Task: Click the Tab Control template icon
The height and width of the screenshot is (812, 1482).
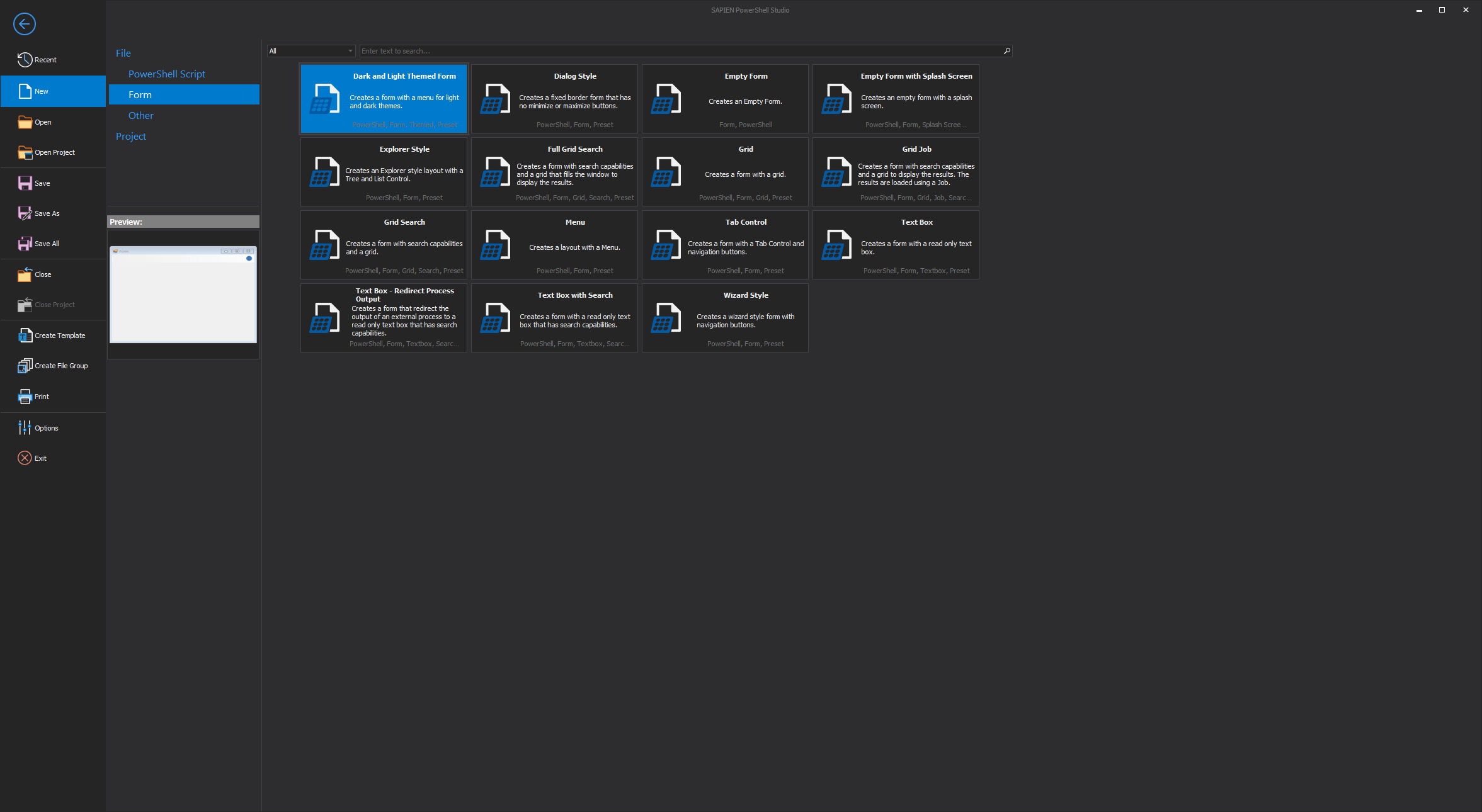Action: coord(666,245)
